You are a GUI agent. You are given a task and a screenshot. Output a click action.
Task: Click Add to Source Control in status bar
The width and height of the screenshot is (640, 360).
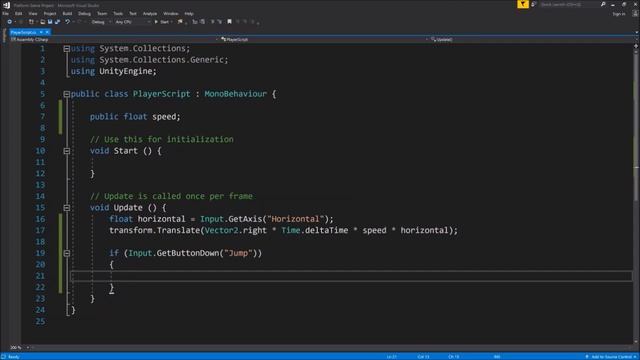point(611,357)
